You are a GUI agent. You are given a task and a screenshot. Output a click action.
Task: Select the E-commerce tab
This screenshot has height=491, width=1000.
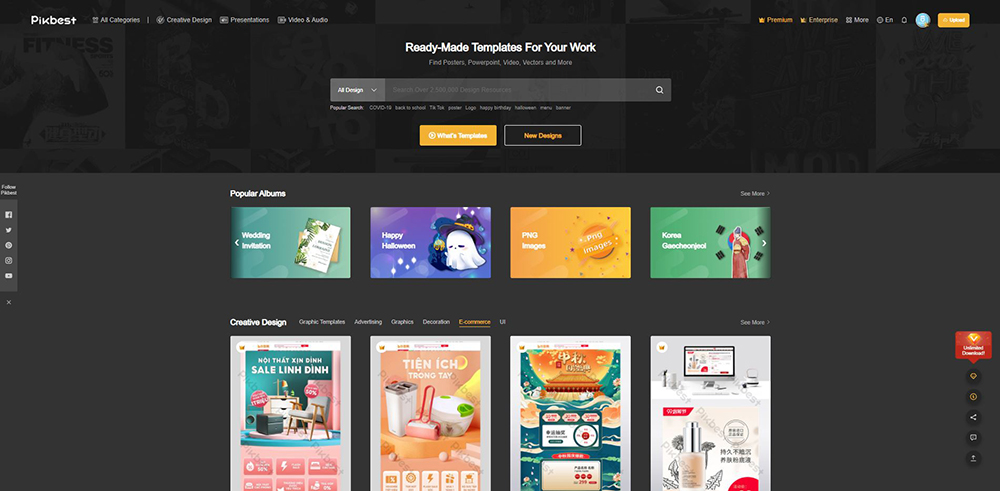coord(474,322)
